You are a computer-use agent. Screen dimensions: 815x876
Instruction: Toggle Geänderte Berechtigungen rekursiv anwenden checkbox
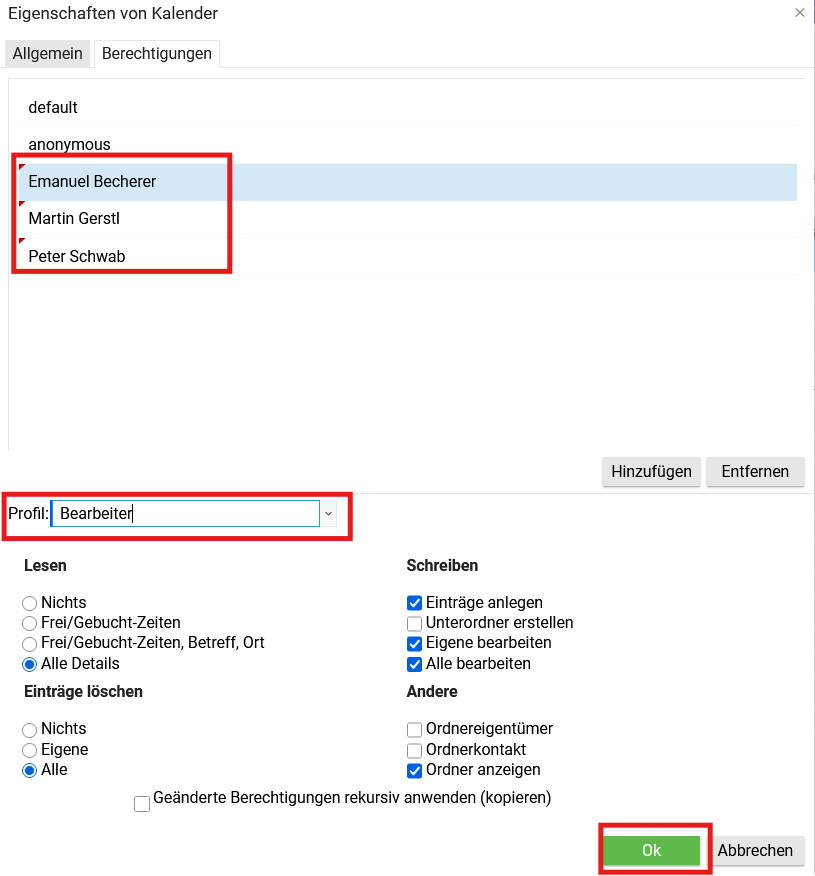point(142,803)
